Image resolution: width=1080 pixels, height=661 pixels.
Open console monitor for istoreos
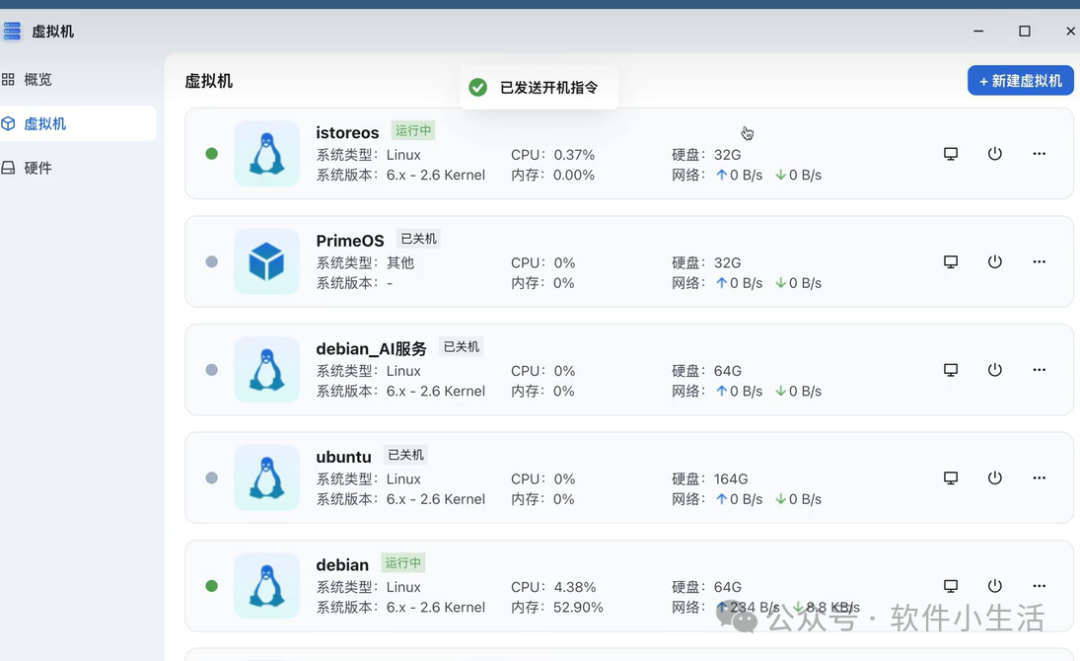click(x=951, y=154)
